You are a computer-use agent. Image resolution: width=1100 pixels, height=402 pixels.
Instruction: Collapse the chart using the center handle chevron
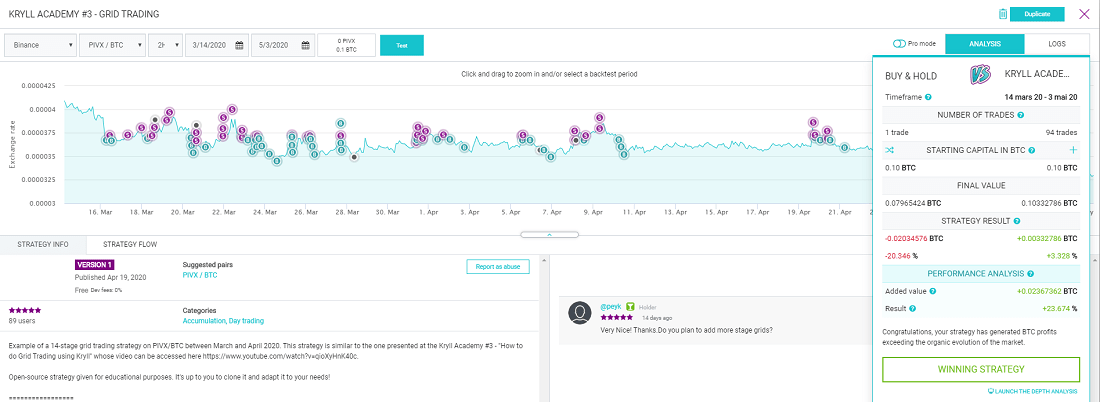[x=549, y=234]
